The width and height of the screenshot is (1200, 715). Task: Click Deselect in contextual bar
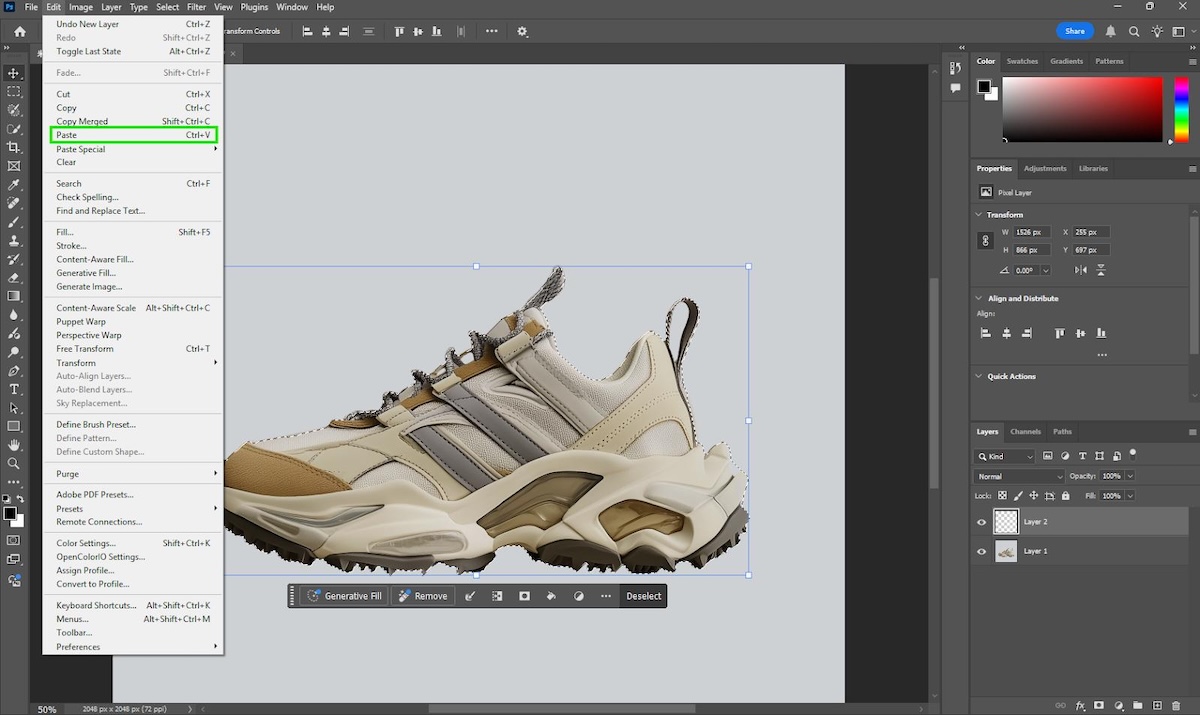click(x=644, y=596)
